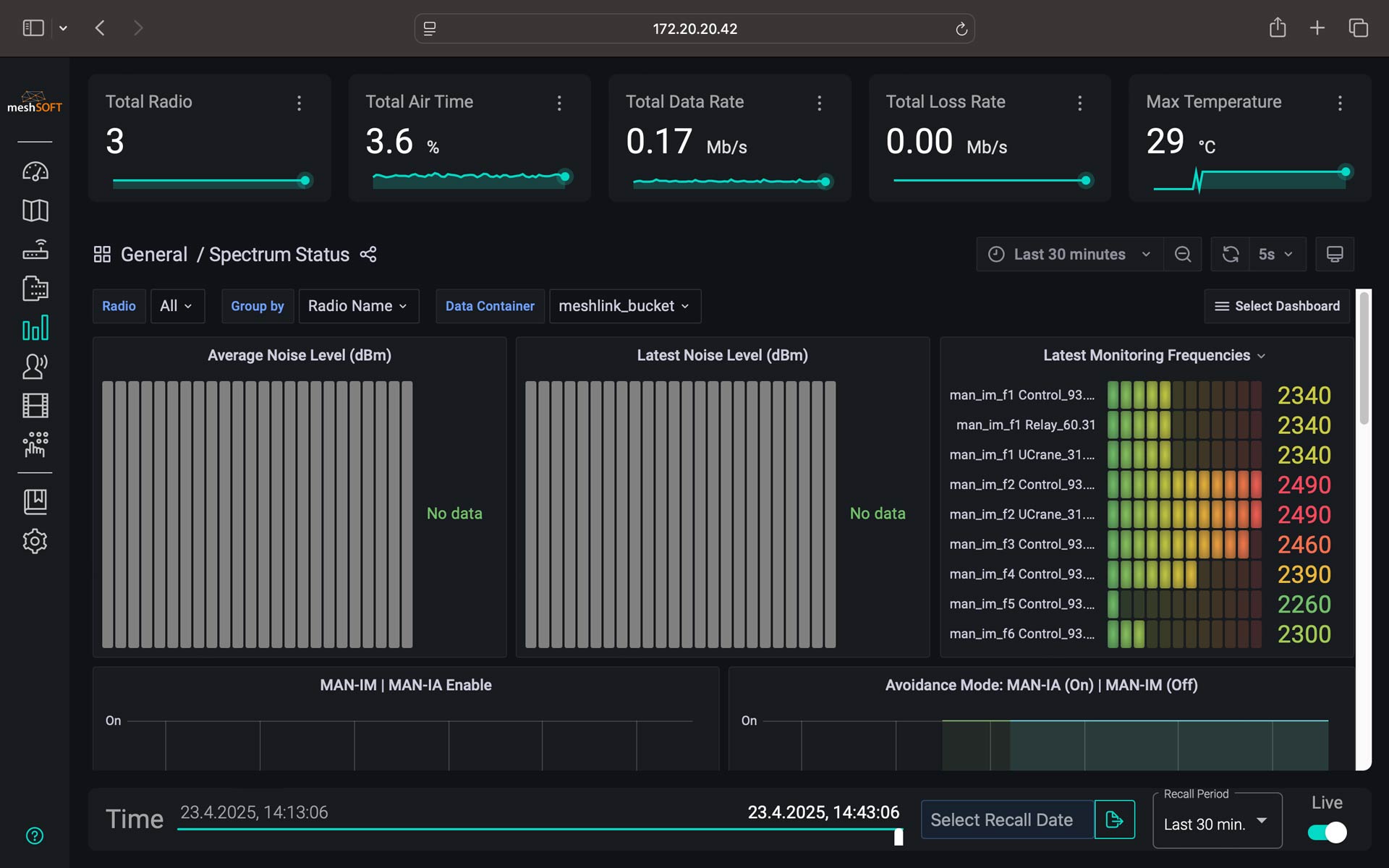The height and width of the screenshot is (868, 1389).
Task: Click the Data Container label
Action: click(x=490, y=306)
